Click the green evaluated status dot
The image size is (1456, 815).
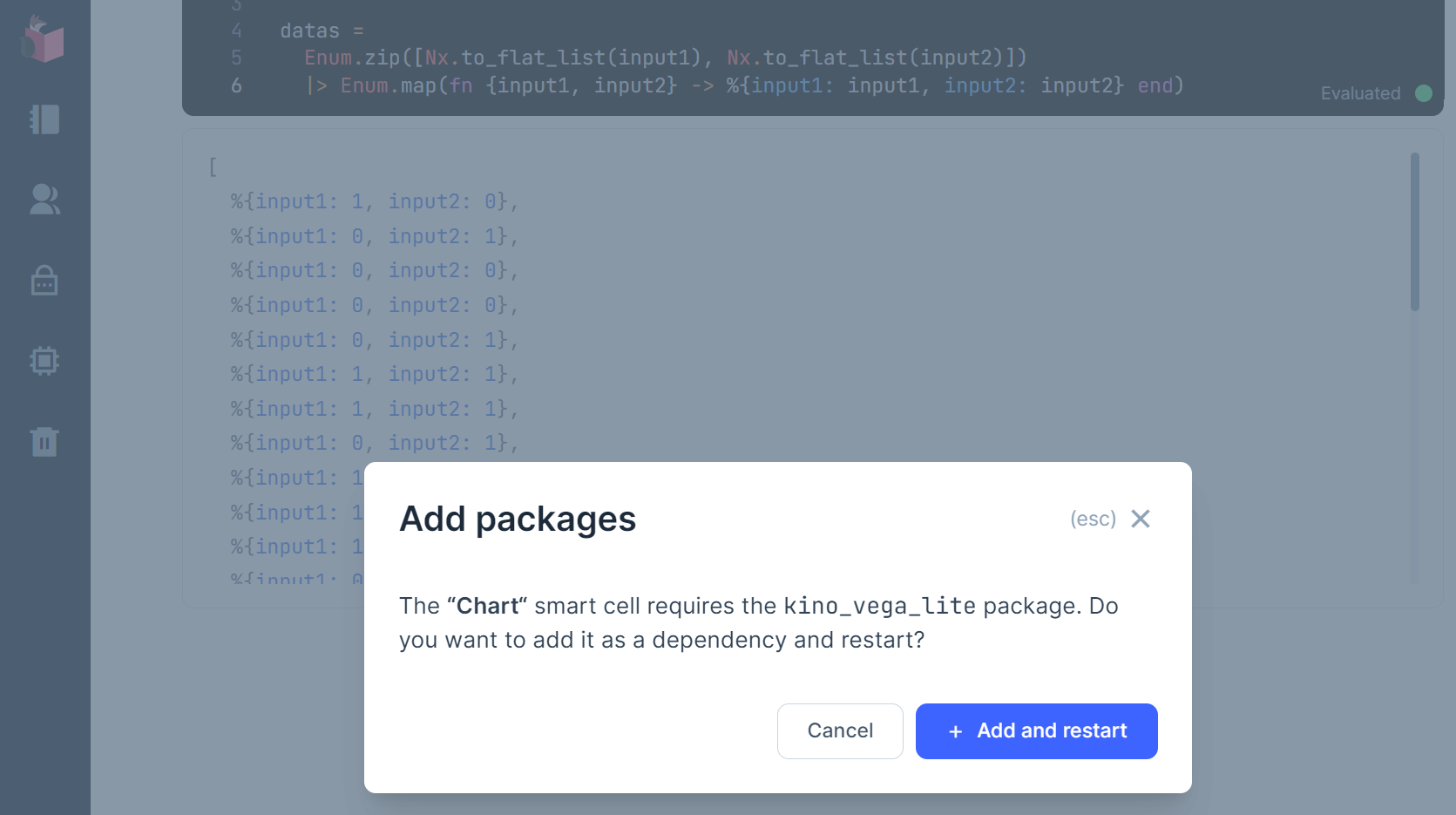[1424, 93]
